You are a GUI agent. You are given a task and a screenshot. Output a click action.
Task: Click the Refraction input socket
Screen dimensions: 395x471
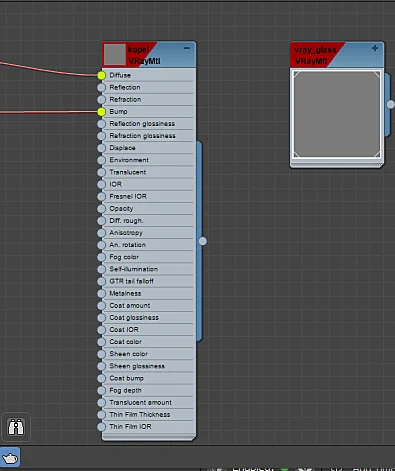[x=102, y=99]
